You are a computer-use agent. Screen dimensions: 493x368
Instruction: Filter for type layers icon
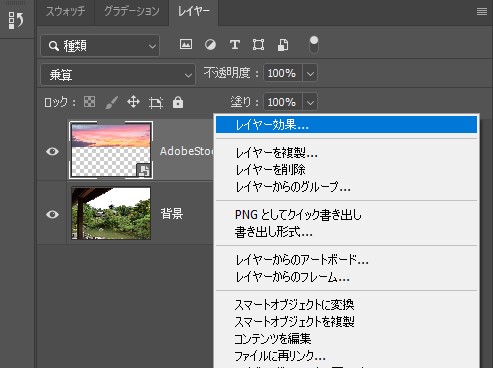(x=235, y=44)
